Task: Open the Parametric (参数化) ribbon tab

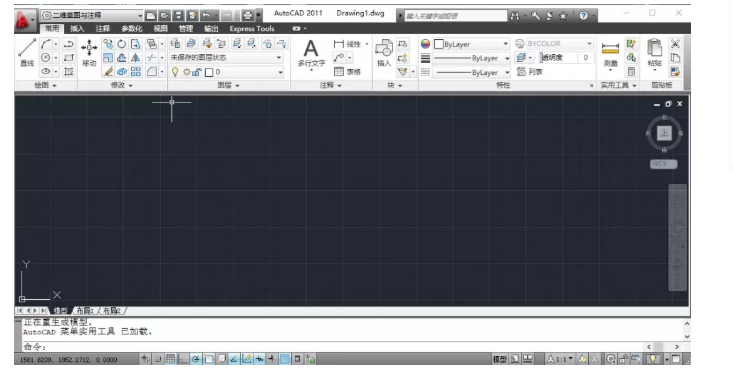Action: 131,29
